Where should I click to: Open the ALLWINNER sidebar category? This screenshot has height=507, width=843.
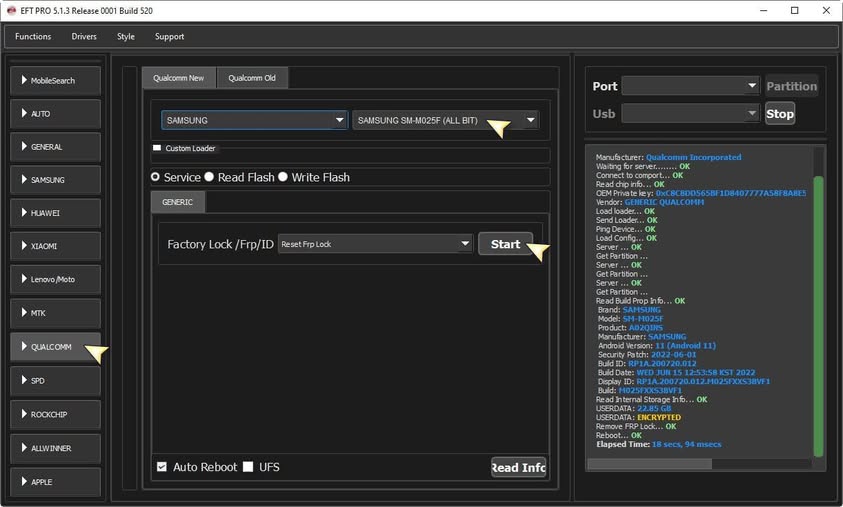pyautogui.click(x=55, y=448)
